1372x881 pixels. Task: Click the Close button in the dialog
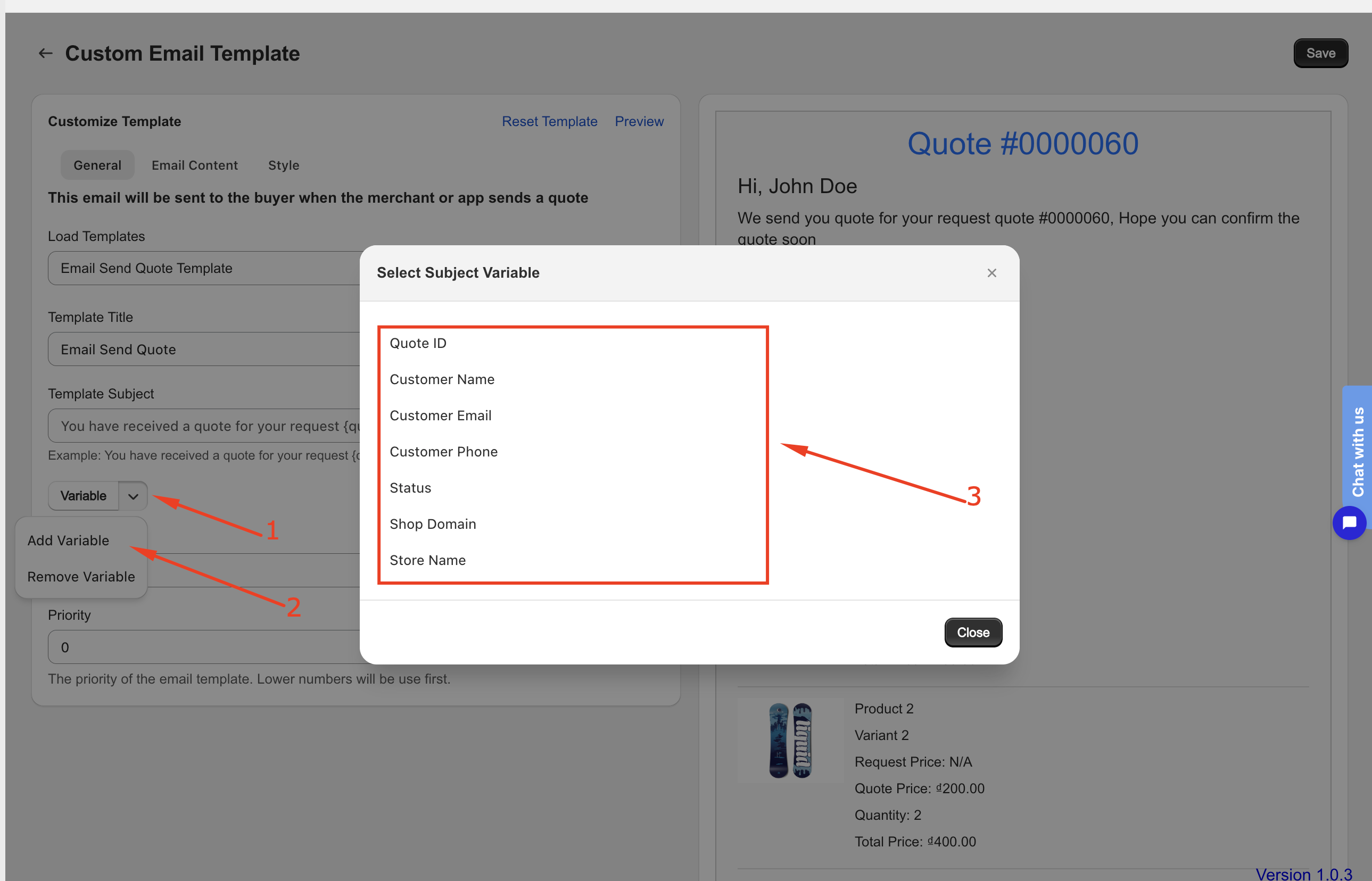point(973,633)
